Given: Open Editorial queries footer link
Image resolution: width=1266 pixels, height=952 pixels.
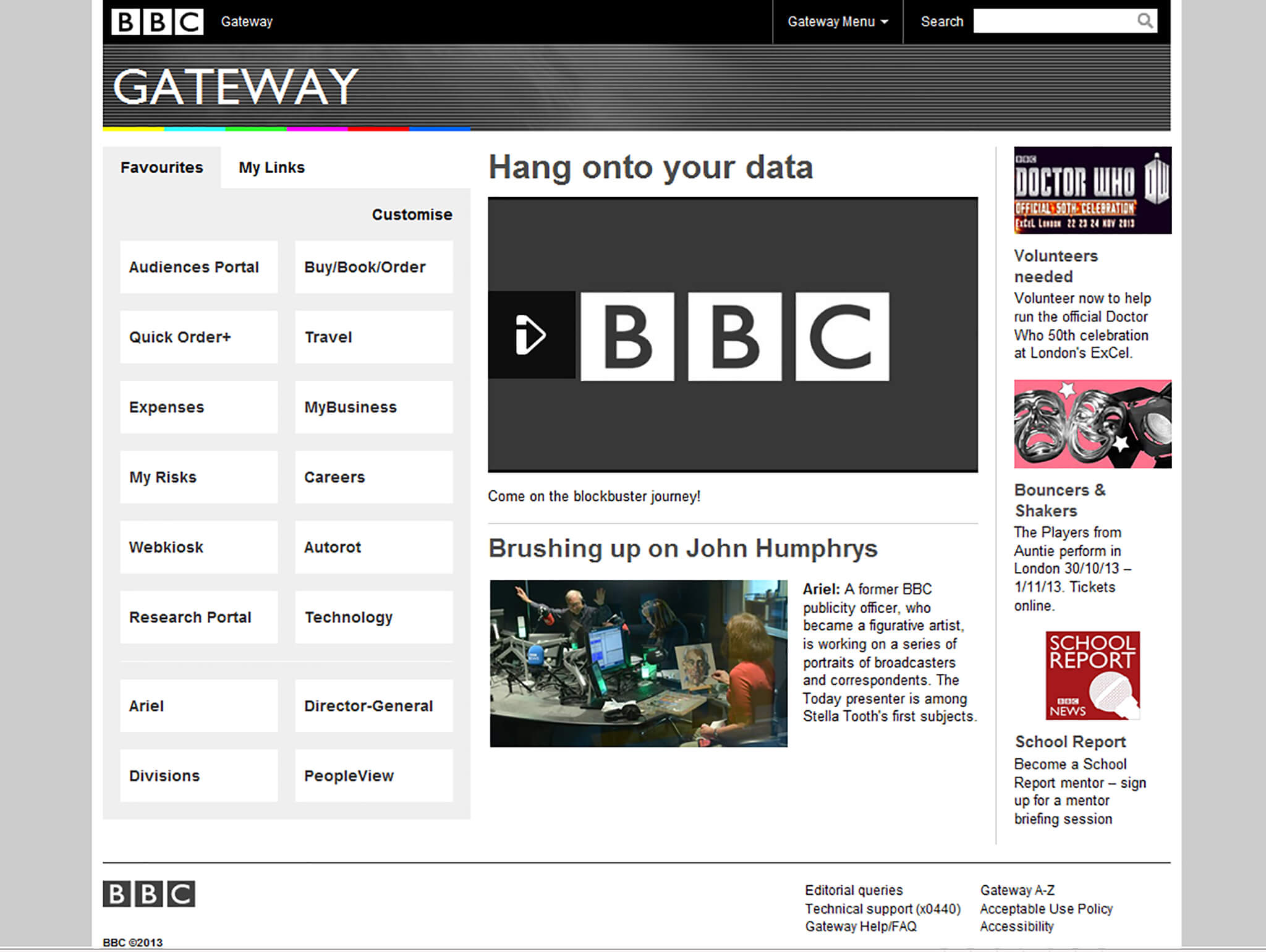Looking at the screenshot, I should point(854,890).
